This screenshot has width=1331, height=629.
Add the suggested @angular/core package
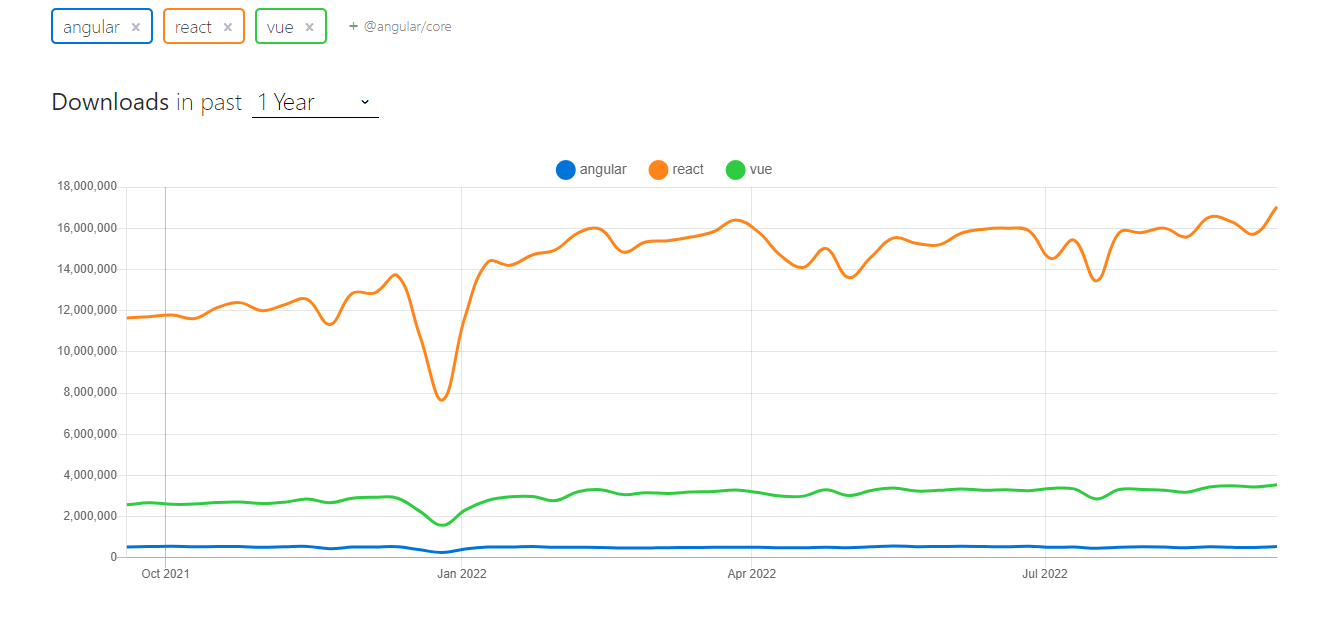(407, 27)
